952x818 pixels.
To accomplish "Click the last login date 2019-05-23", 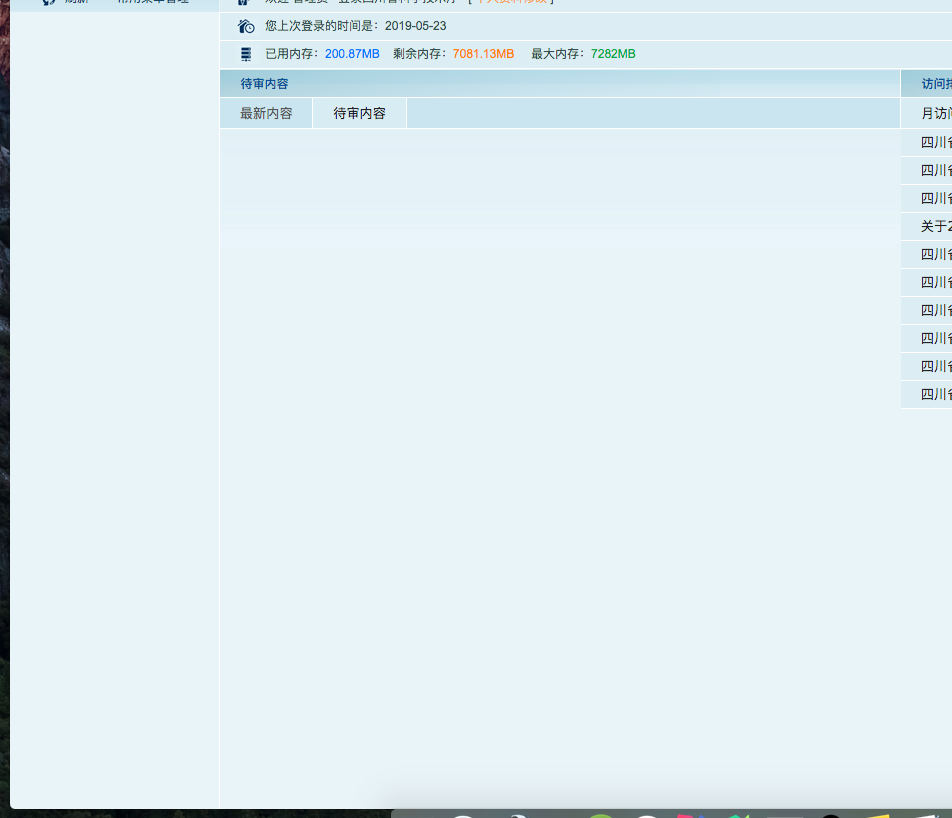I will [415, 26].
